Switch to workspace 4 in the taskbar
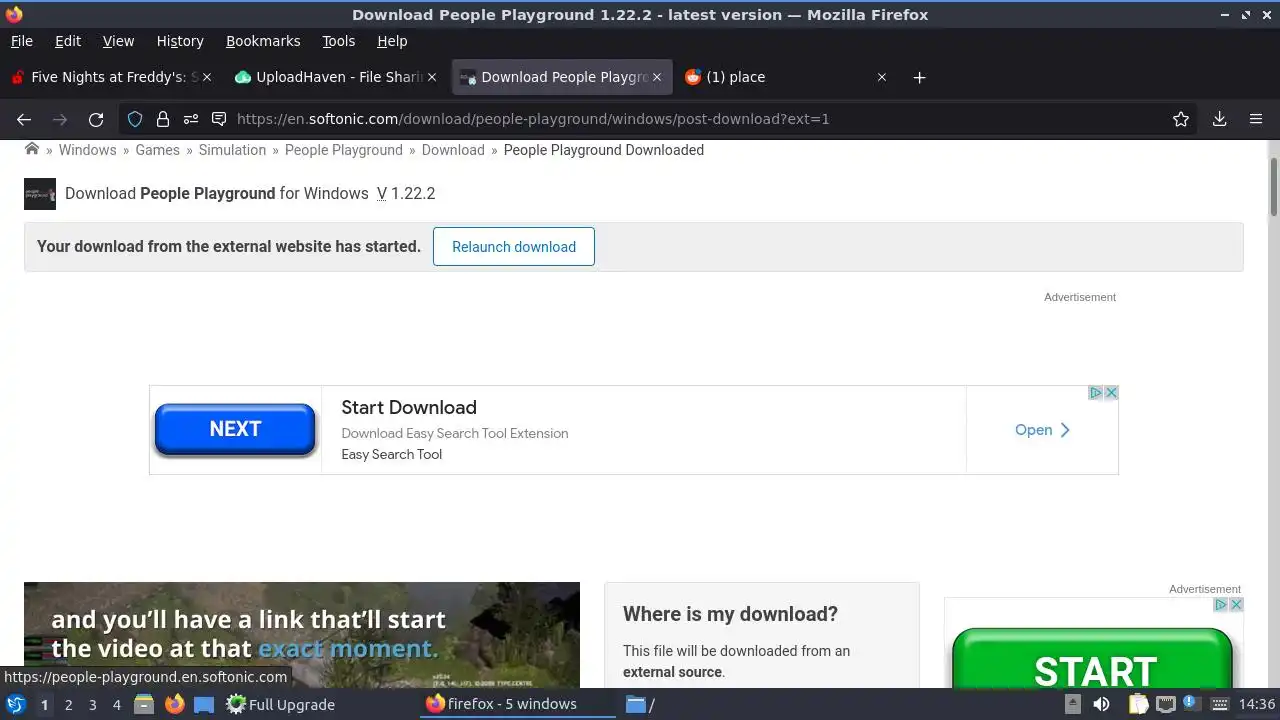 116,705
